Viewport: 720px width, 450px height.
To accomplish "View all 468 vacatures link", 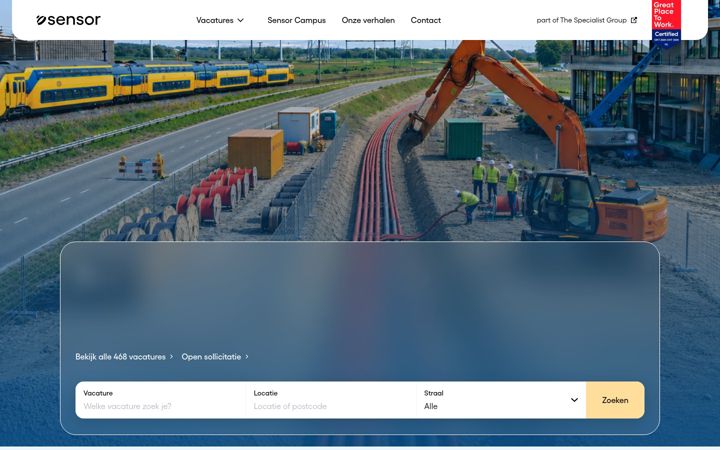I will 124,357.
